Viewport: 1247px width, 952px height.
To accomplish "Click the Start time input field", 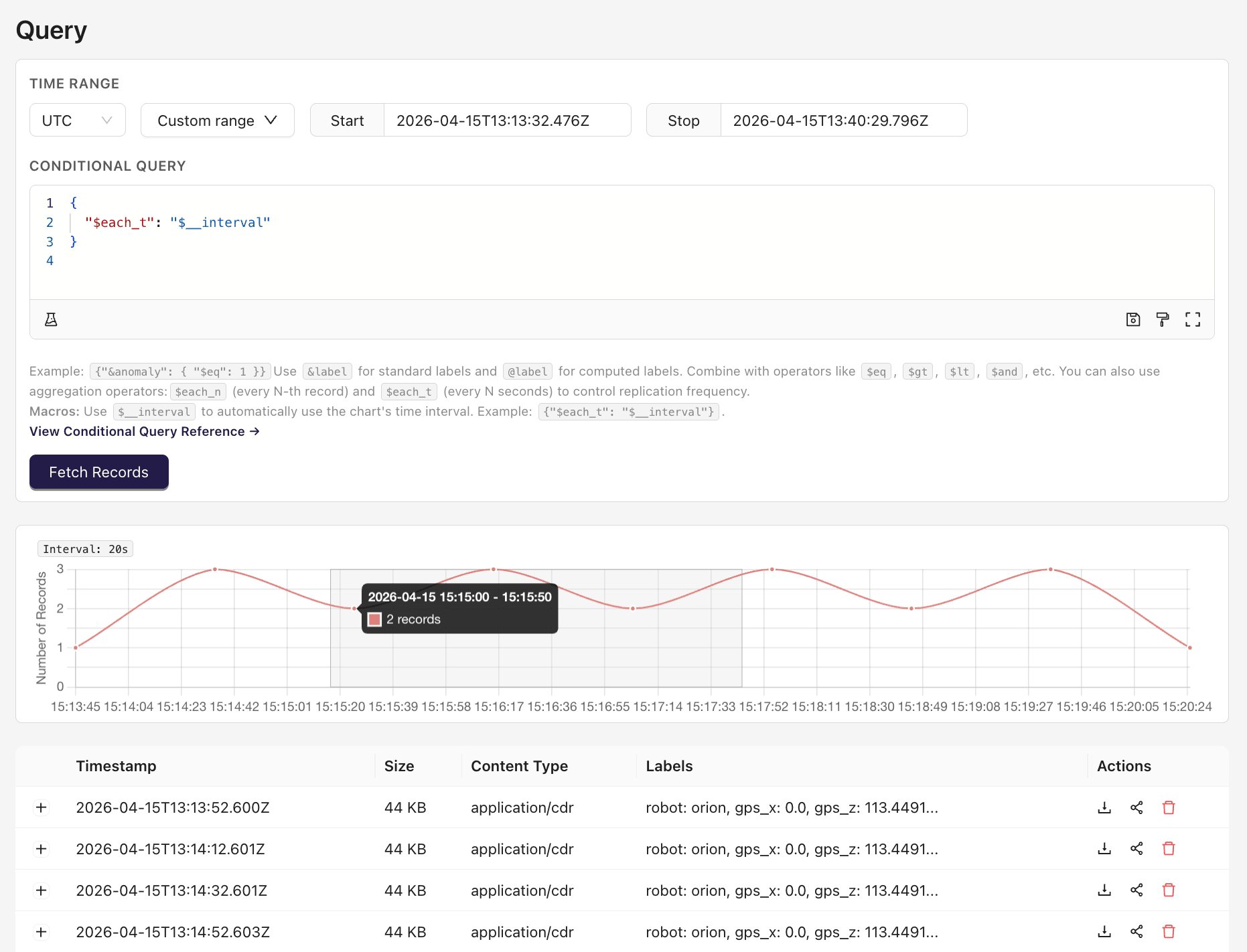I will 506,121.
